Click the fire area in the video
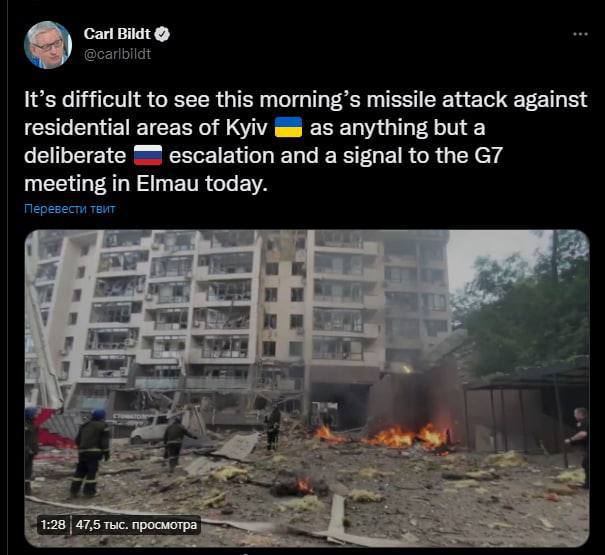Image resolution: width=605 pixels, height=555 pixels. tap(401, 436)
